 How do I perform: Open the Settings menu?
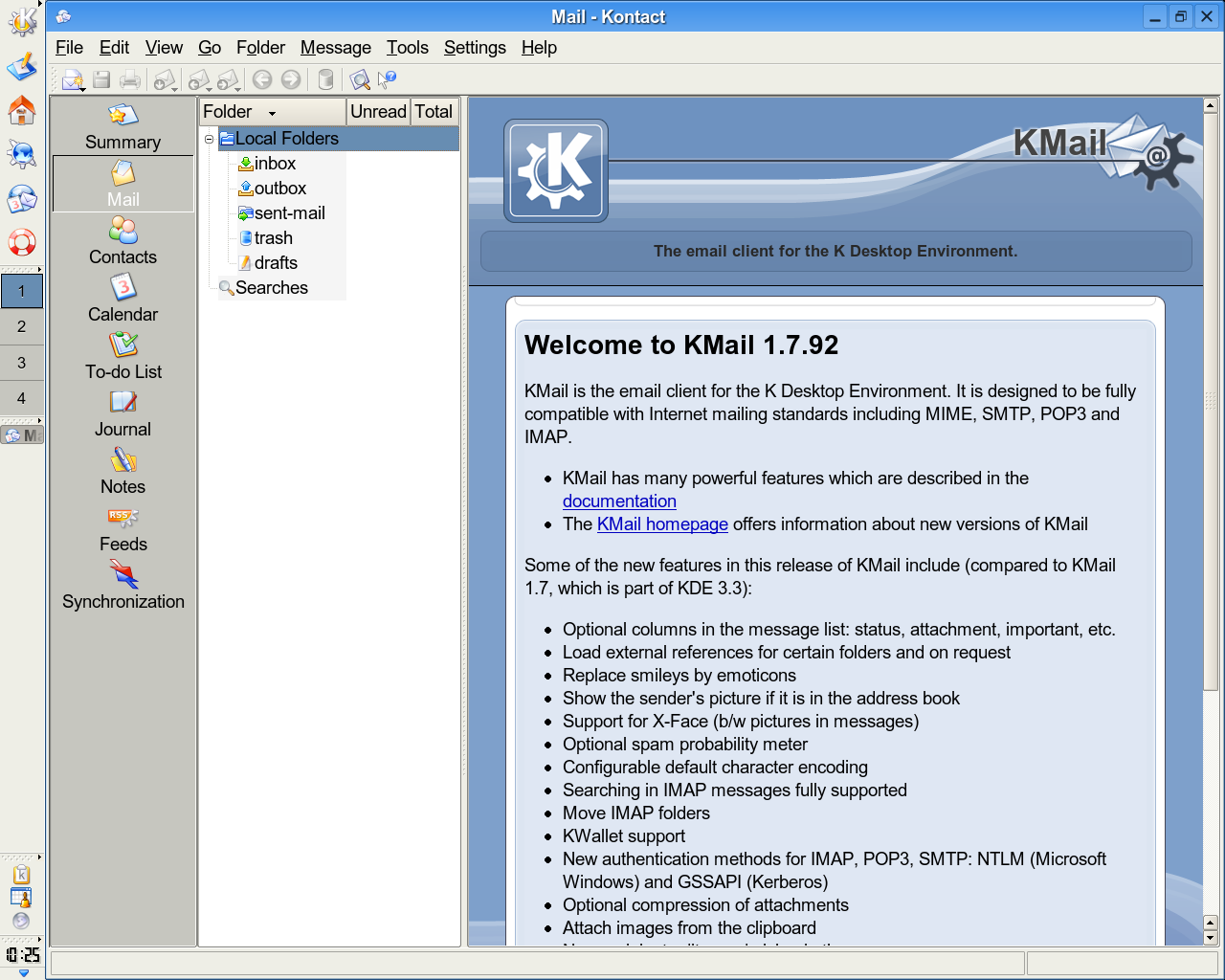[x=475, y=48]
